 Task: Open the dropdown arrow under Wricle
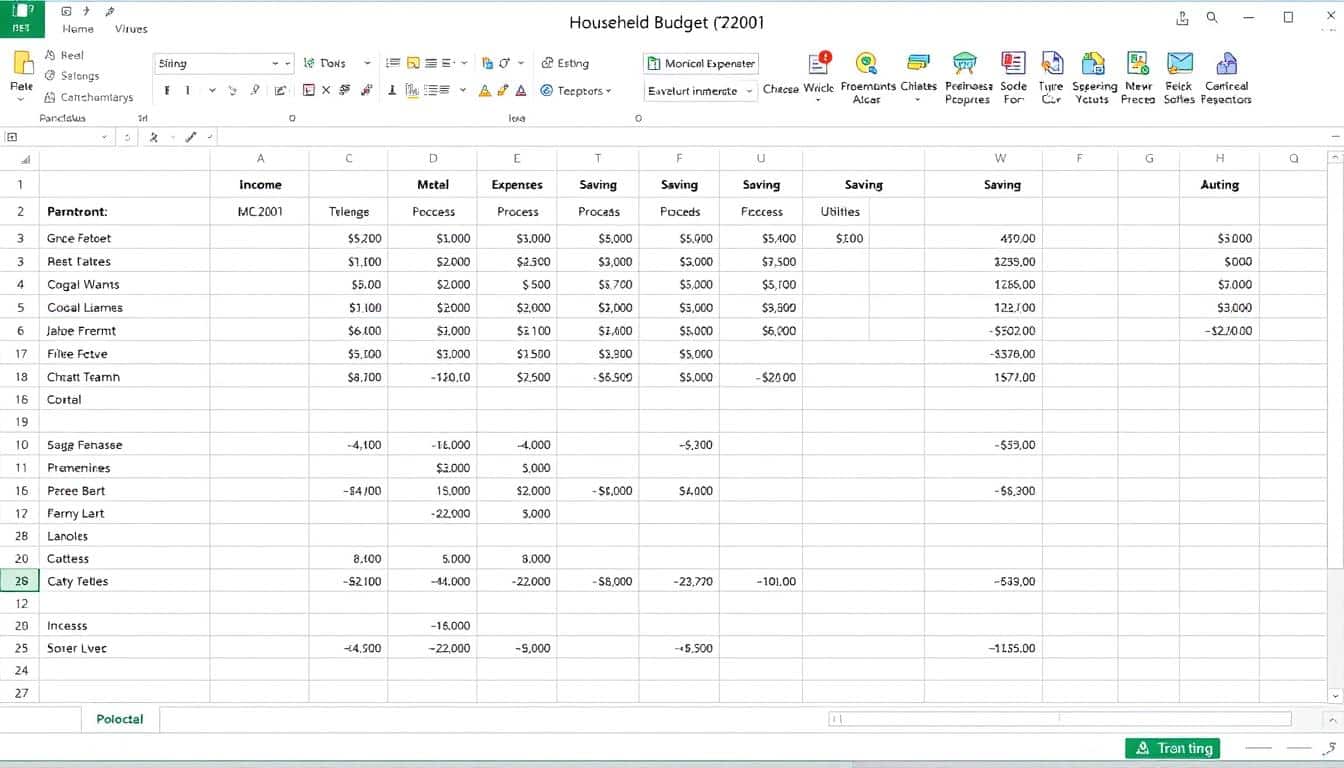[818, 100]
